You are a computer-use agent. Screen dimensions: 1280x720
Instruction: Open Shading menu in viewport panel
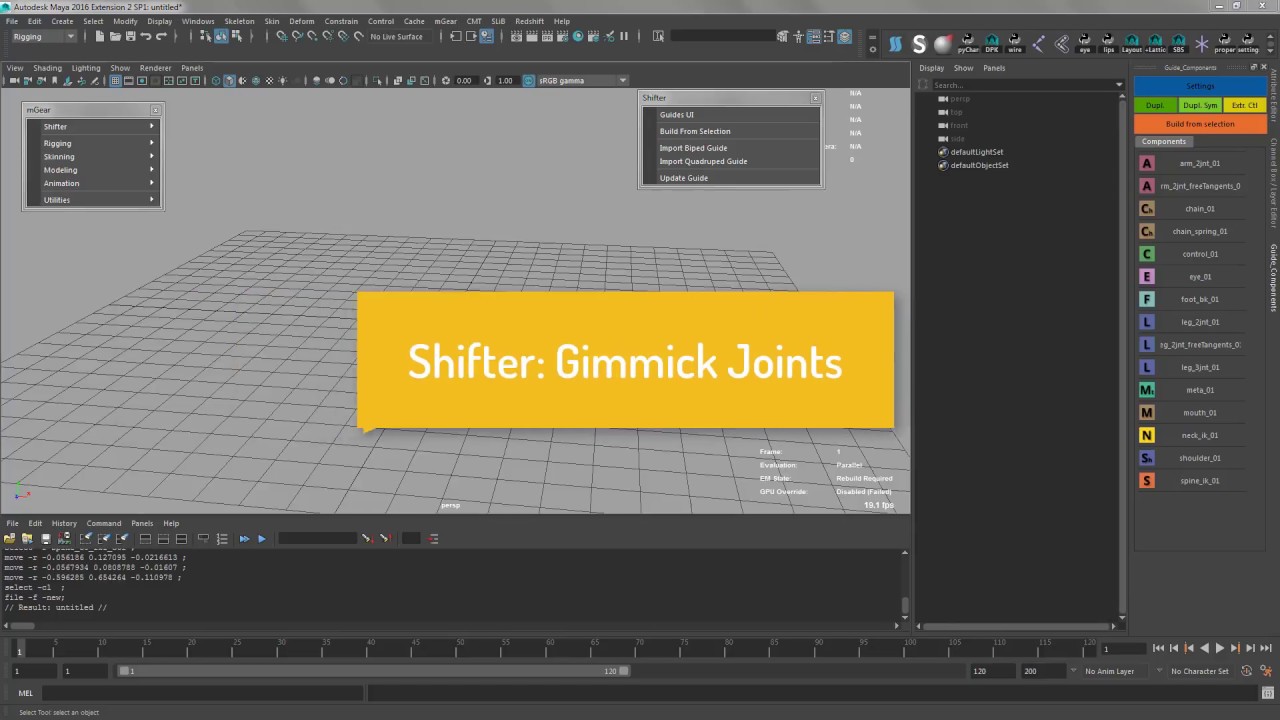(x=47, y=68)
